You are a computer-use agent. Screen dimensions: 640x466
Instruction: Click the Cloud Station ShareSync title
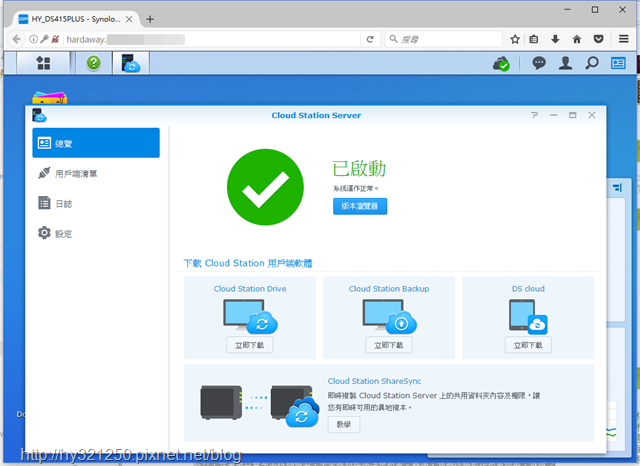click(374, 381)
